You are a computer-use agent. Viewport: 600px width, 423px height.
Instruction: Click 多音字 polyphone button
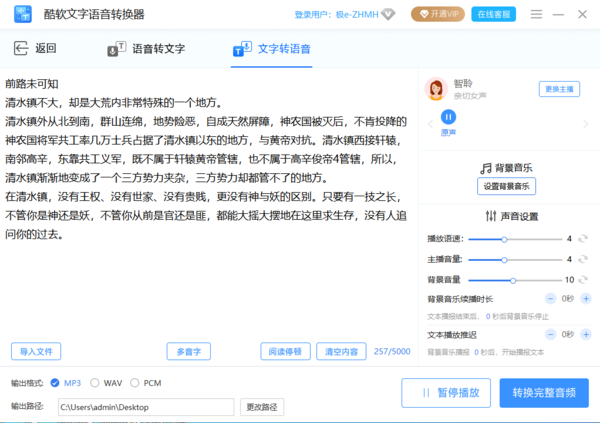[189, 351]
